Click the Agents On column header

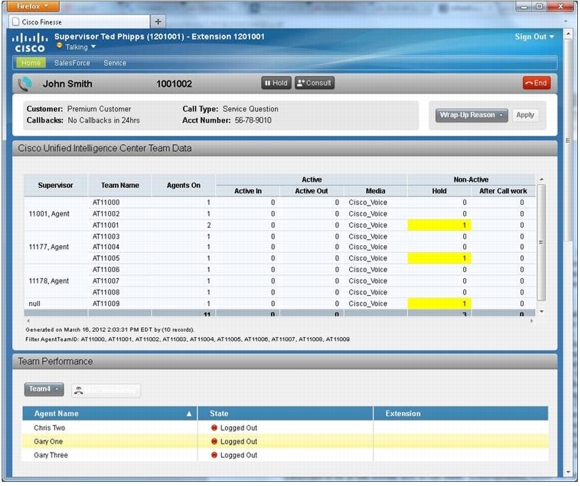coord(183,185)
